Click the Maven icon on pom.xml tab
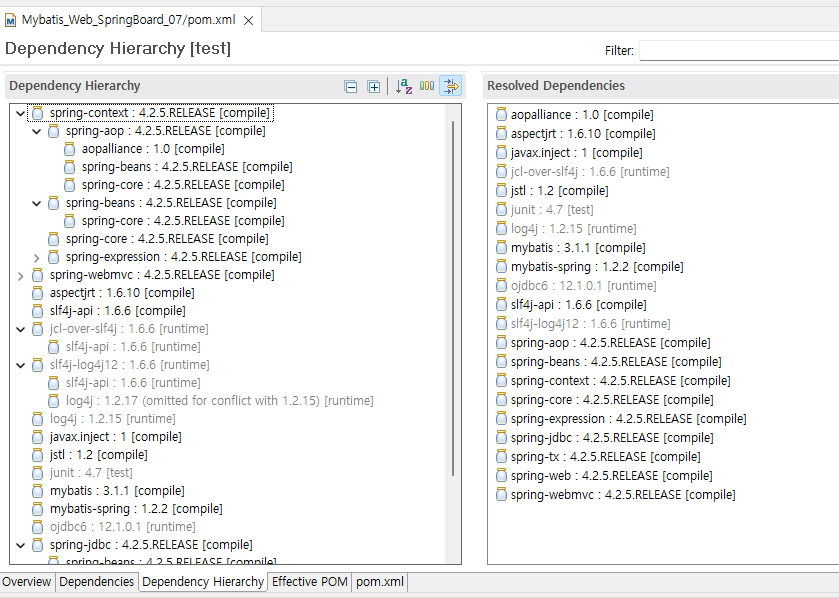Screen dimensions: 839x598 tap(10, 20)
